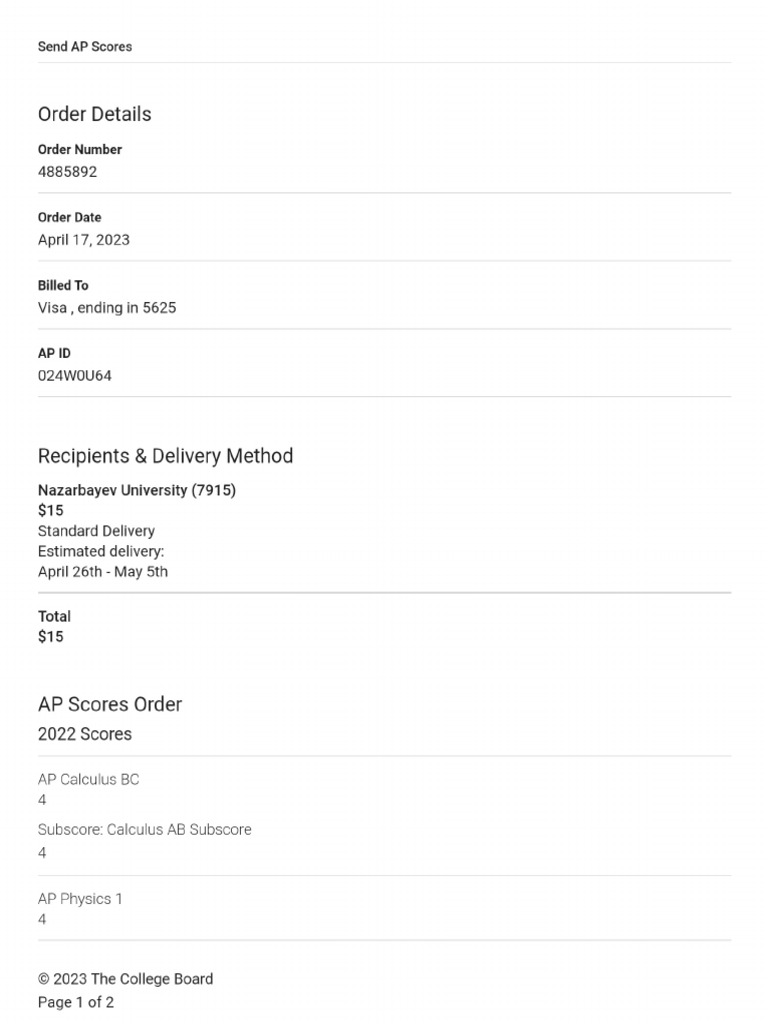Viewport: 768px width, 1024px height.
Task: Click the Total label
Action: 54,616
